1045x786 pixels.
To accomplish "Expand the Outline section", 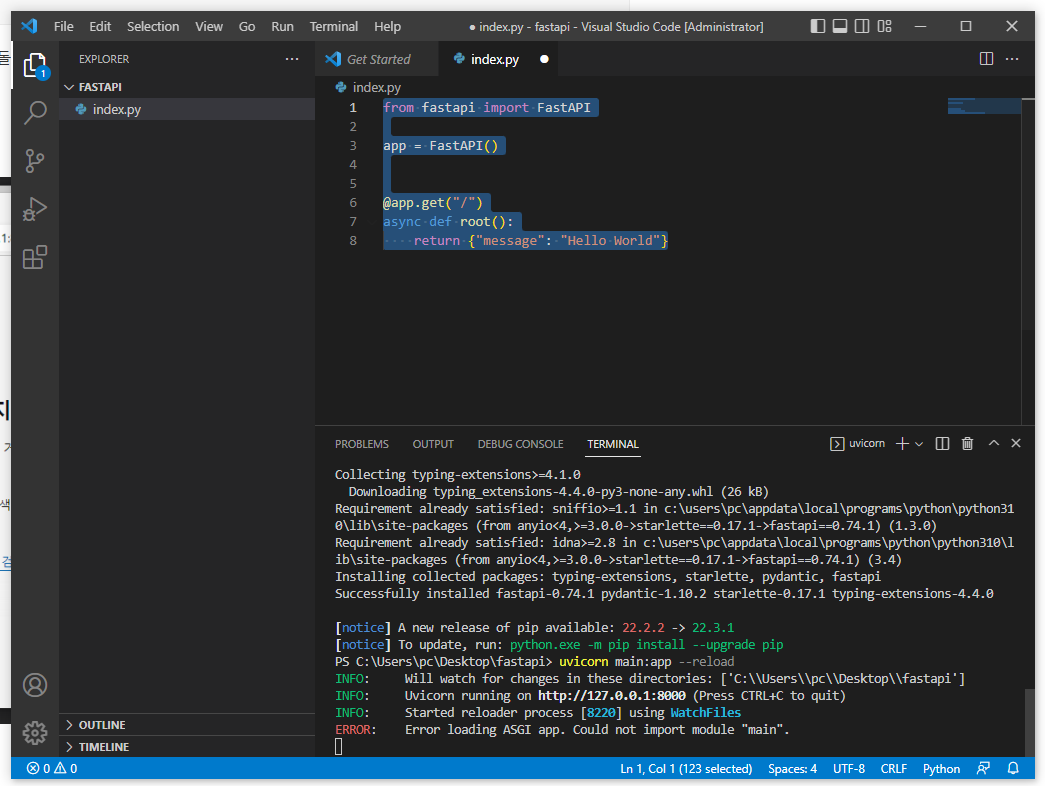I will coord(187,725).
